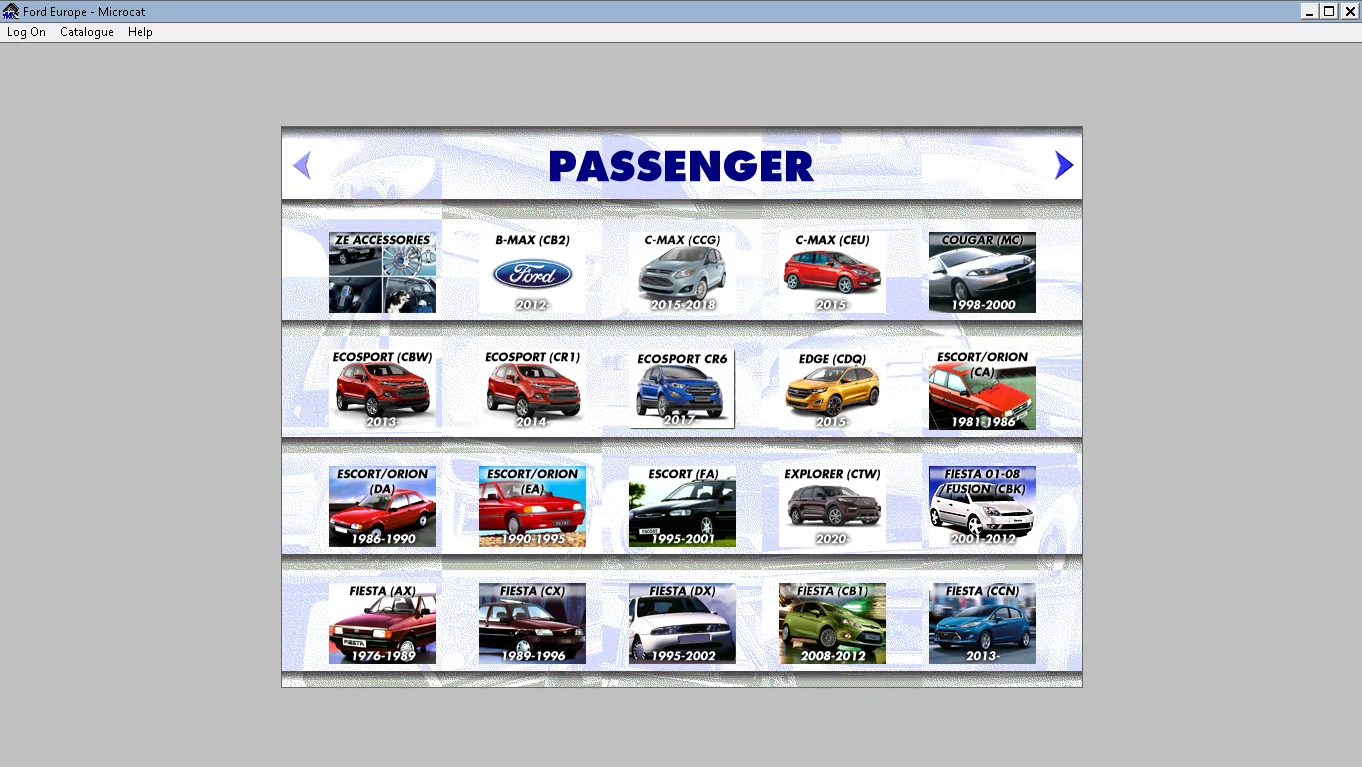Choose the Fiesta (AX) 1976-1989 vehicle
This screenshot has width=1362, height=767.
tap(382, 623)
